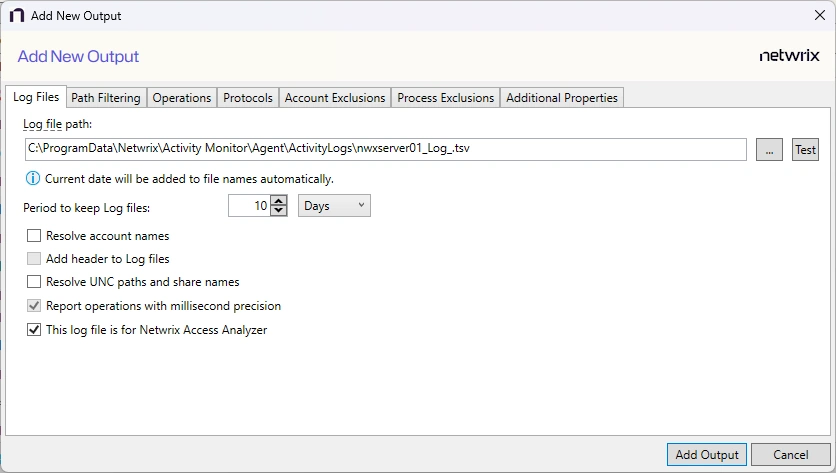836x473 pixels.
Task: Click the blue info icon beside date notice
Action: pos(33,179)
